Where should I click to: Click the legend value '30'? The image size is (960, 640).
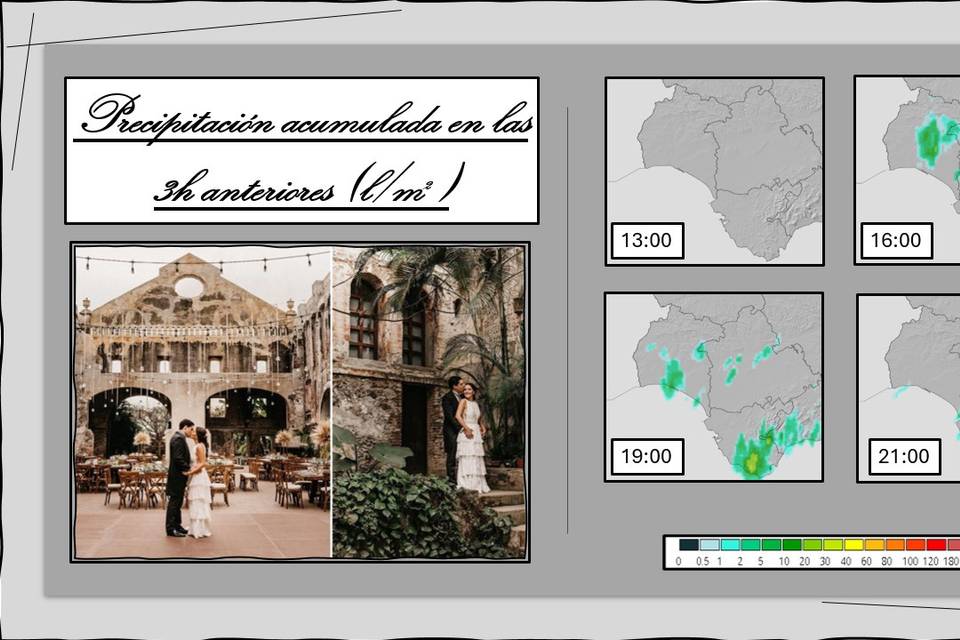coord(825,562)
